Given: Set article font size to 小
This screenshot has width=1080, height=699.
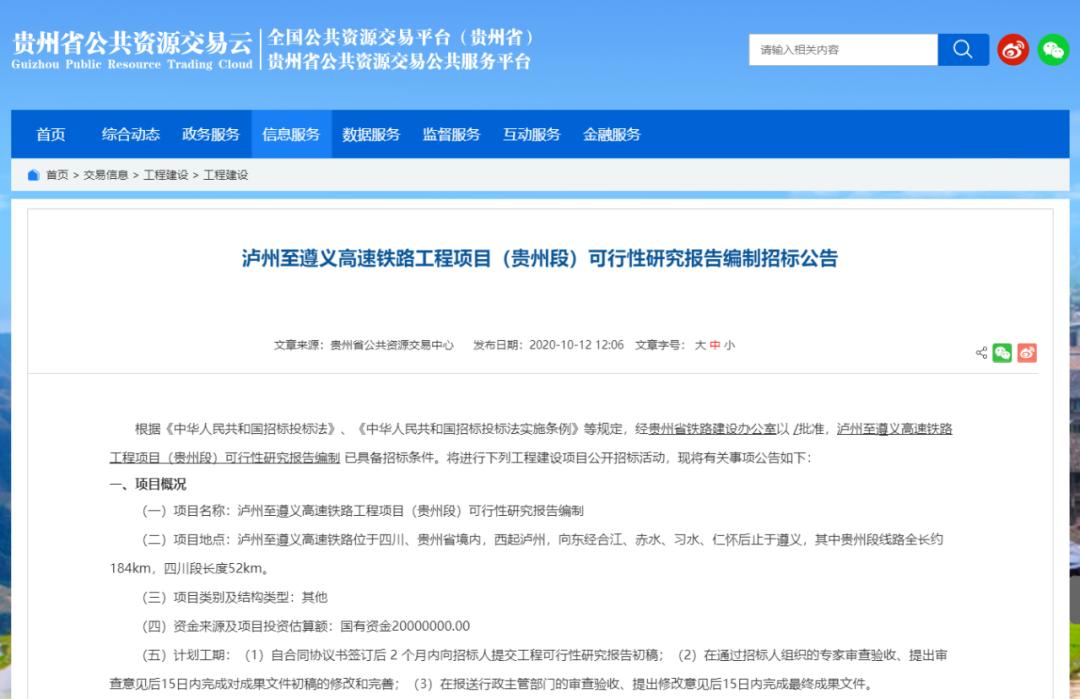Looking at the screenshot, I should (729, 345).
